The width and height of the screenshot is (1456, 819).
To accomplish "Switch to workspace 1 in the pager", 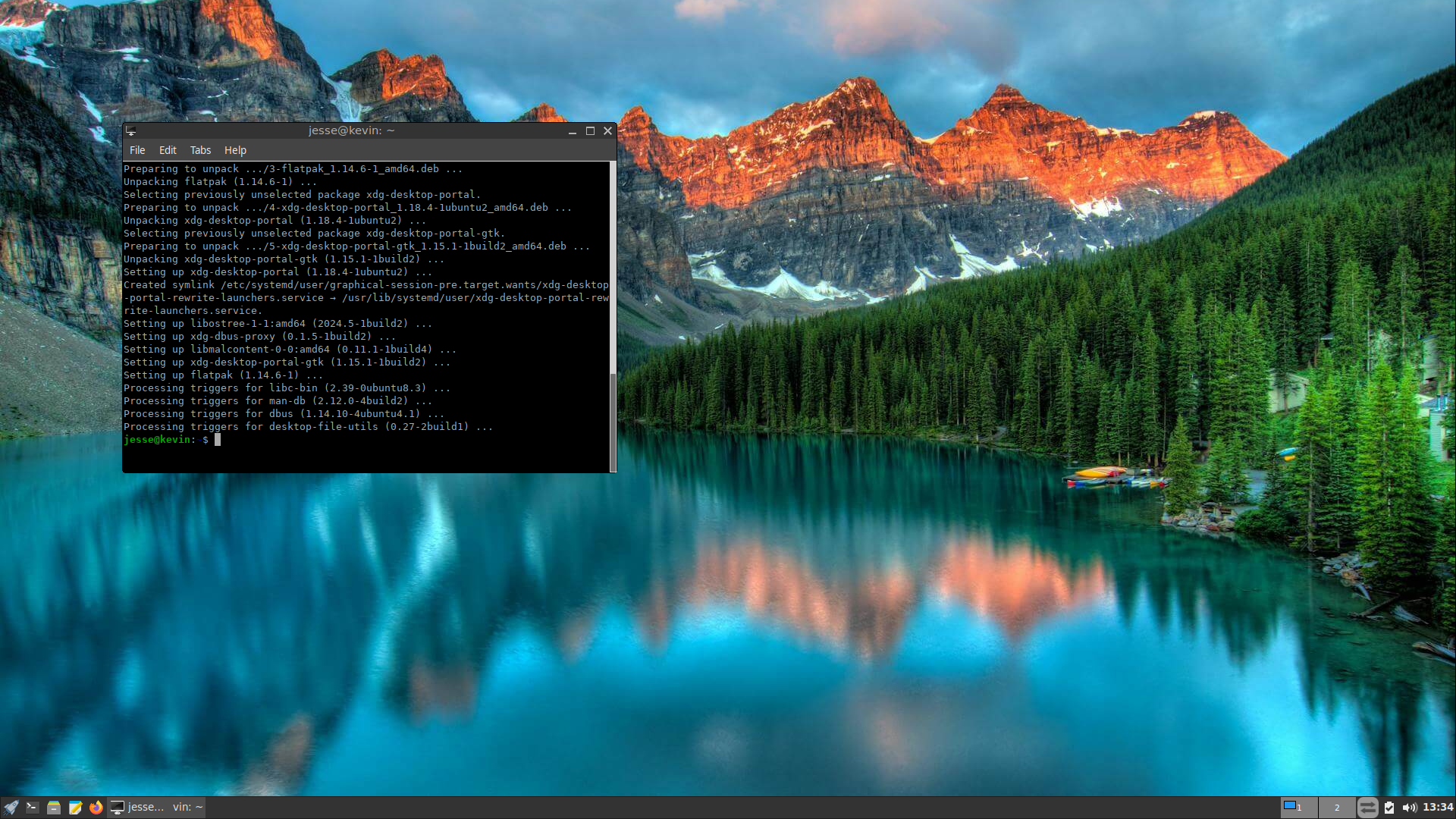I will pyautogui.click(x=1299, y=808).
